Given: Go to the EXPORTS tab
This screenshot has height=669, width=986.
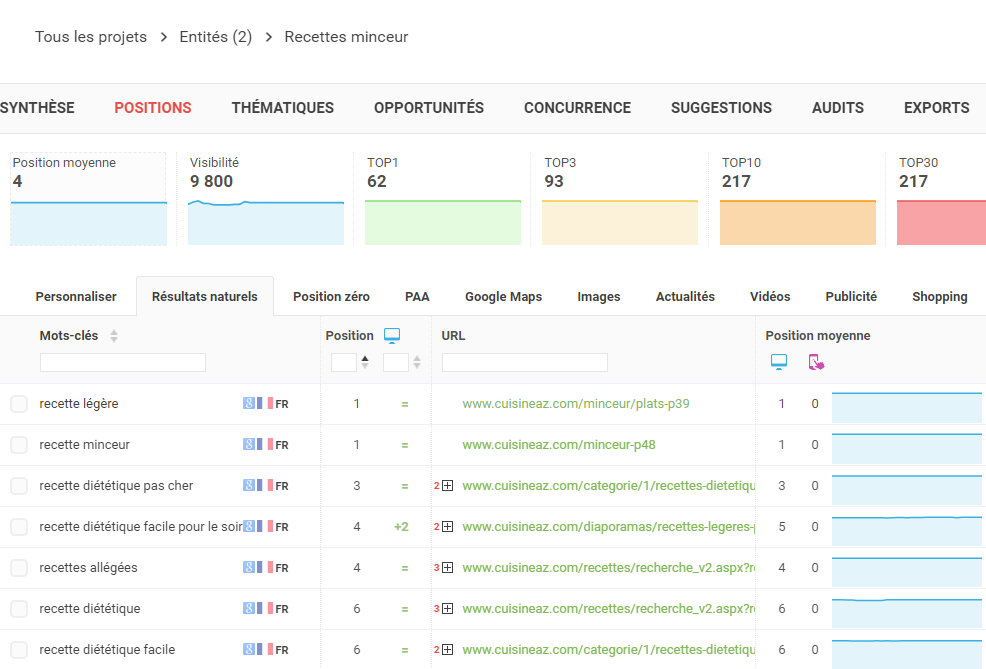Looking at the screenshot, I should (x=936, y=108).
